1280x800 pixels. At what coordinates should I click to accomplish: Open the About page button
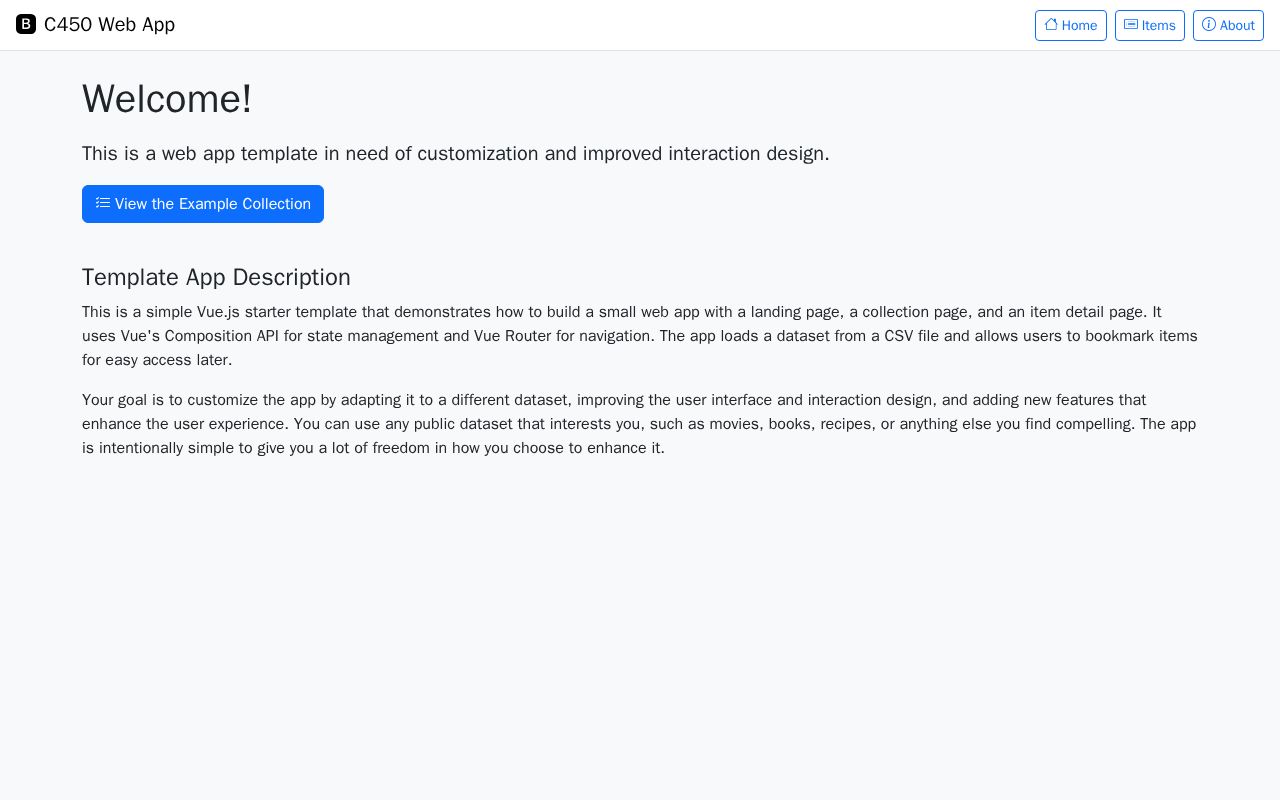(1228, 25)
